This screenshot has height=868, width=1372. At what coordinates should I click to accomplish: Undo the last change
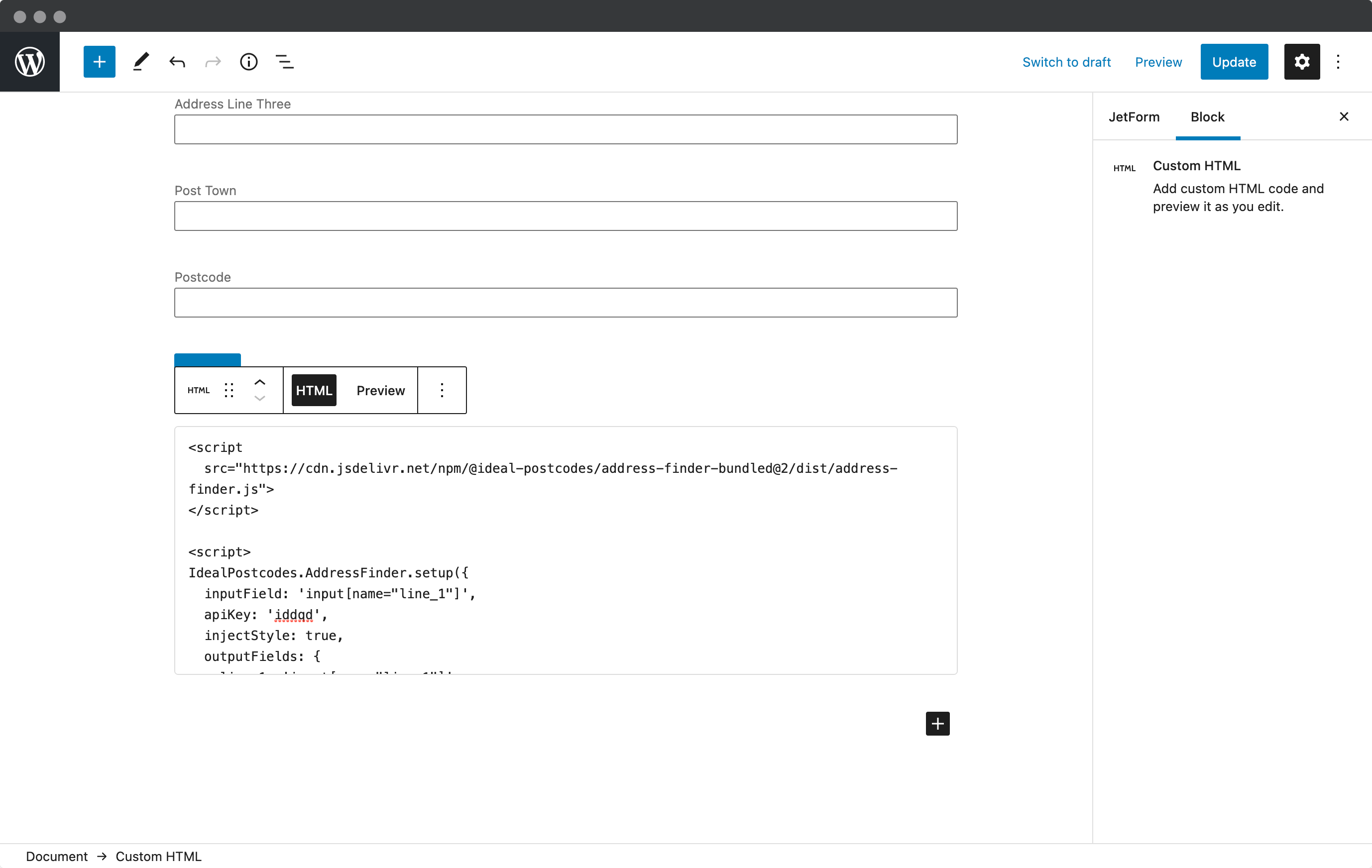coord(177,62)
